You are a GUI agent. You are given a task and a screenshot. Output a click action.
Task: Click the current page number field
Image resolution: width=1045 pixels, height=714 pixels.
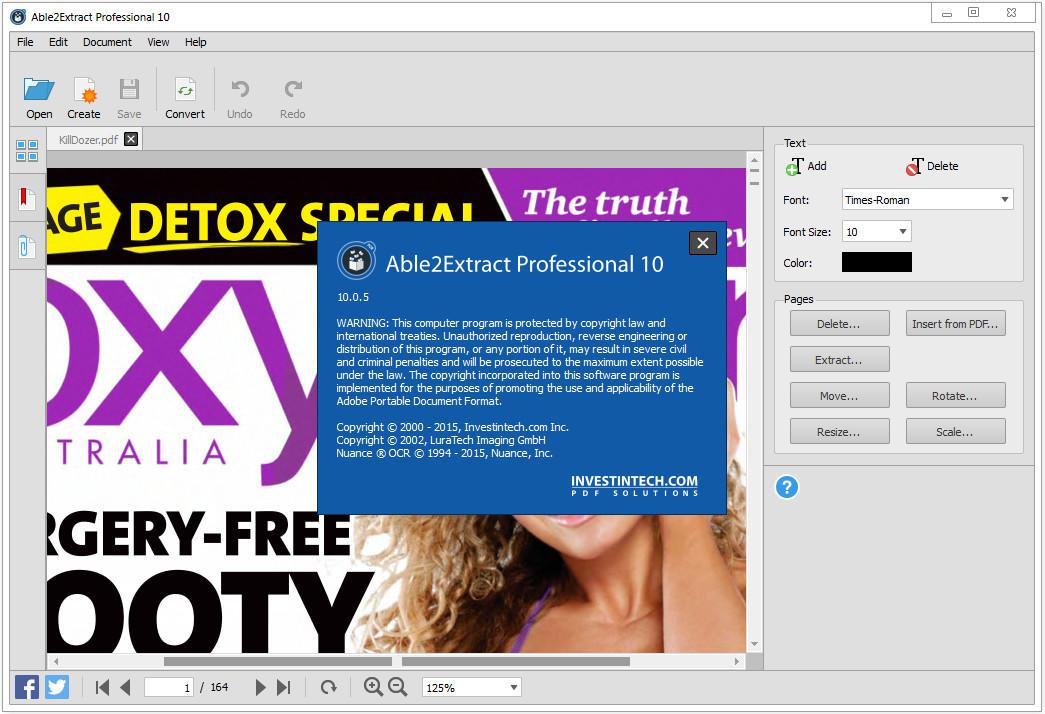pos(169,687)
